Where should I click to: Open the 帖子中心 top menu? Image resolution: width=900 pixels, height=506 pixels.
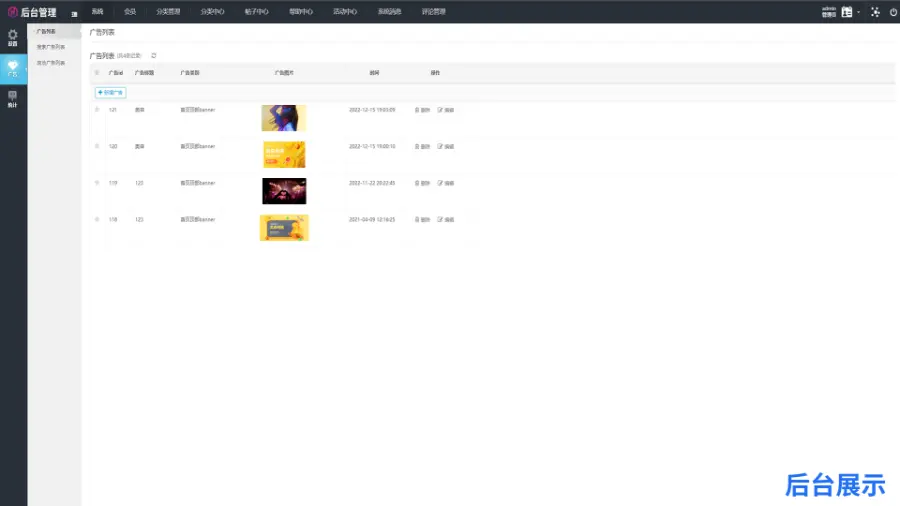tap(257, 12)
